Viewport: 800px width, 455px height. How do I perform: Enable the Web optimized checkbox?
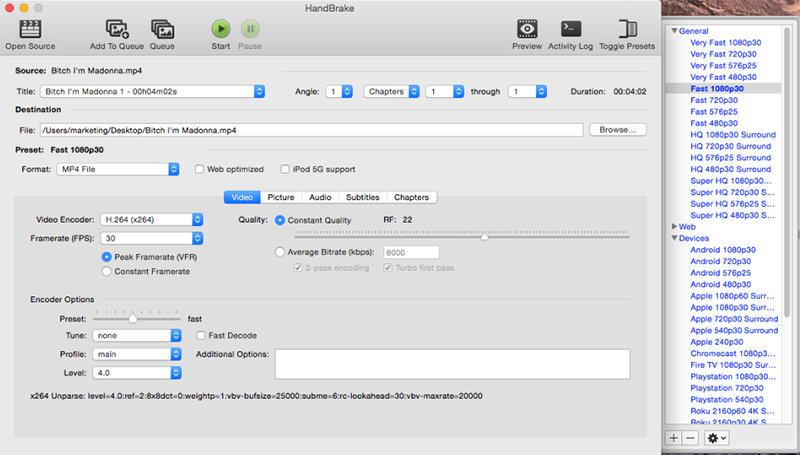[x=199, y=169]
